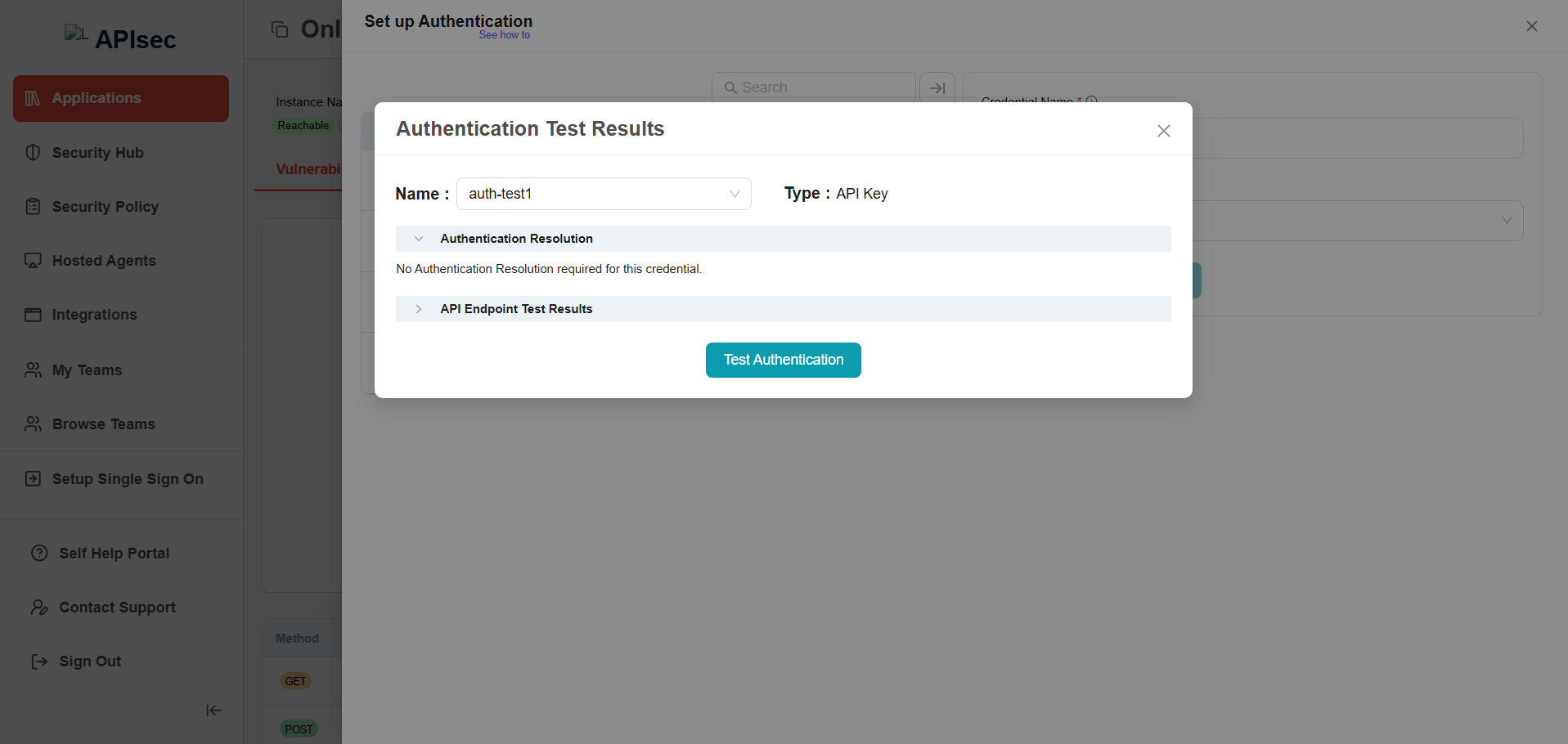Viewport: 1568px width, 744px height.
Task: Select the My Teams people icon
Action: [x=33, y=370]
